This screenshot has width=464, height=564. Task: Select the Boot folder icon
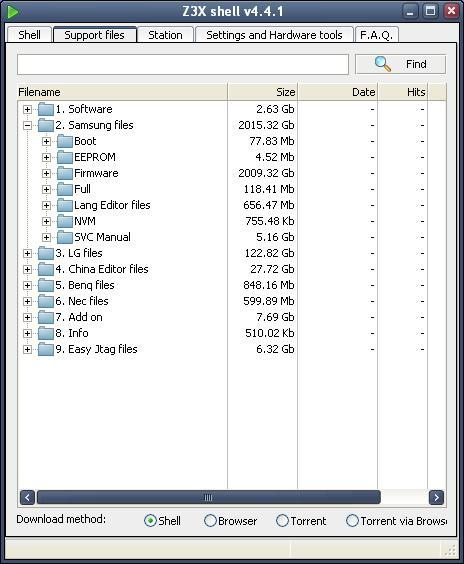point(65,141)
